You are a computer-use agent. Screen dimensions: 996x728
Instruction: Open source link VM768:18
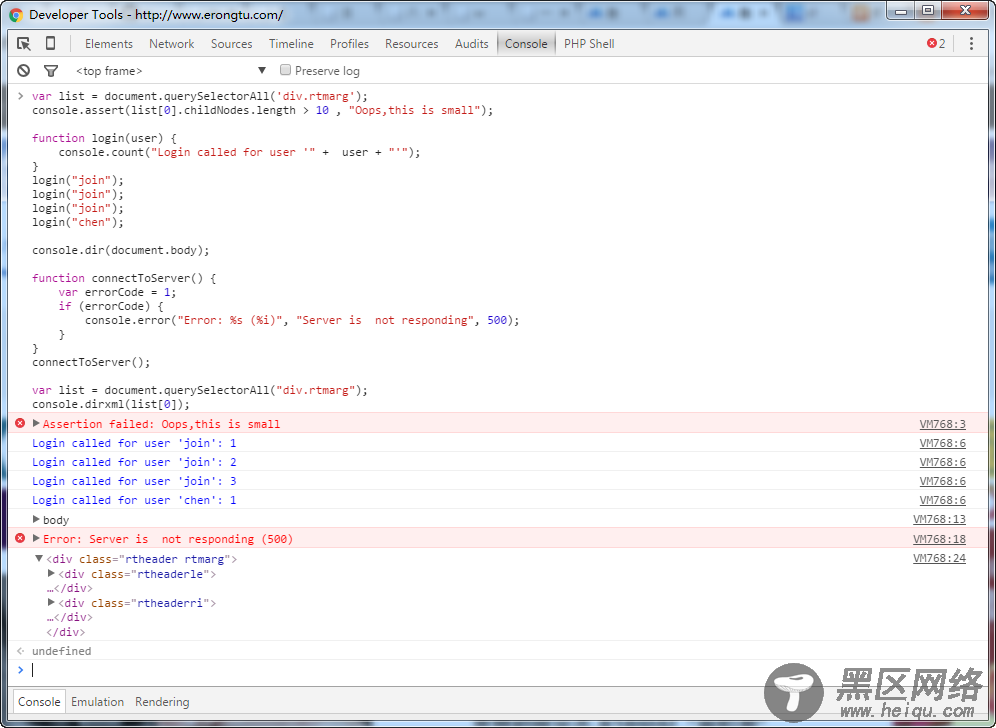(x=939, y=539)
